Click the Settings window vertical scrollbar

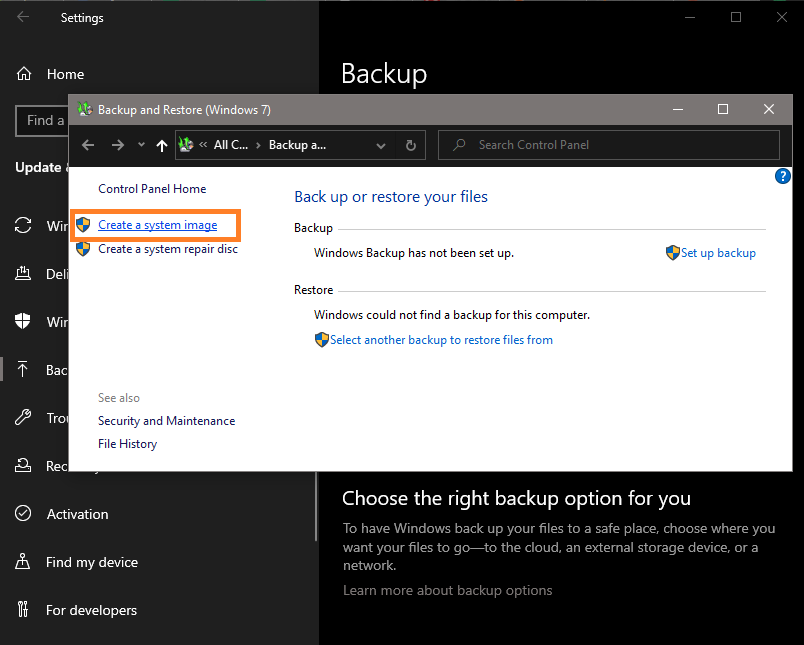click(x=316, y=507)
